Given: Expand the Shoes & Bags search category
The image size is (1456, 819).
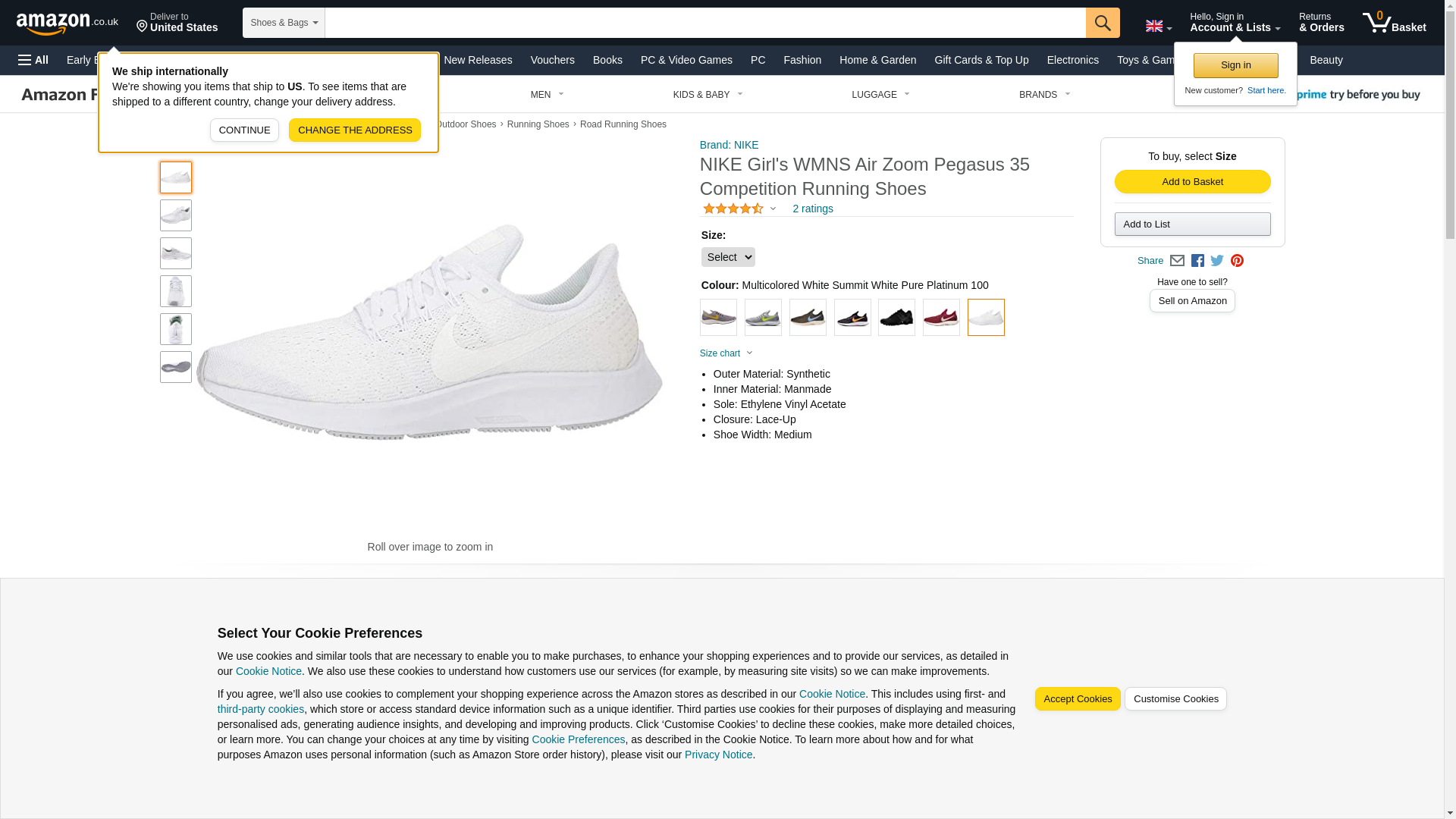Looking at the screenshot, I should 284,23.
